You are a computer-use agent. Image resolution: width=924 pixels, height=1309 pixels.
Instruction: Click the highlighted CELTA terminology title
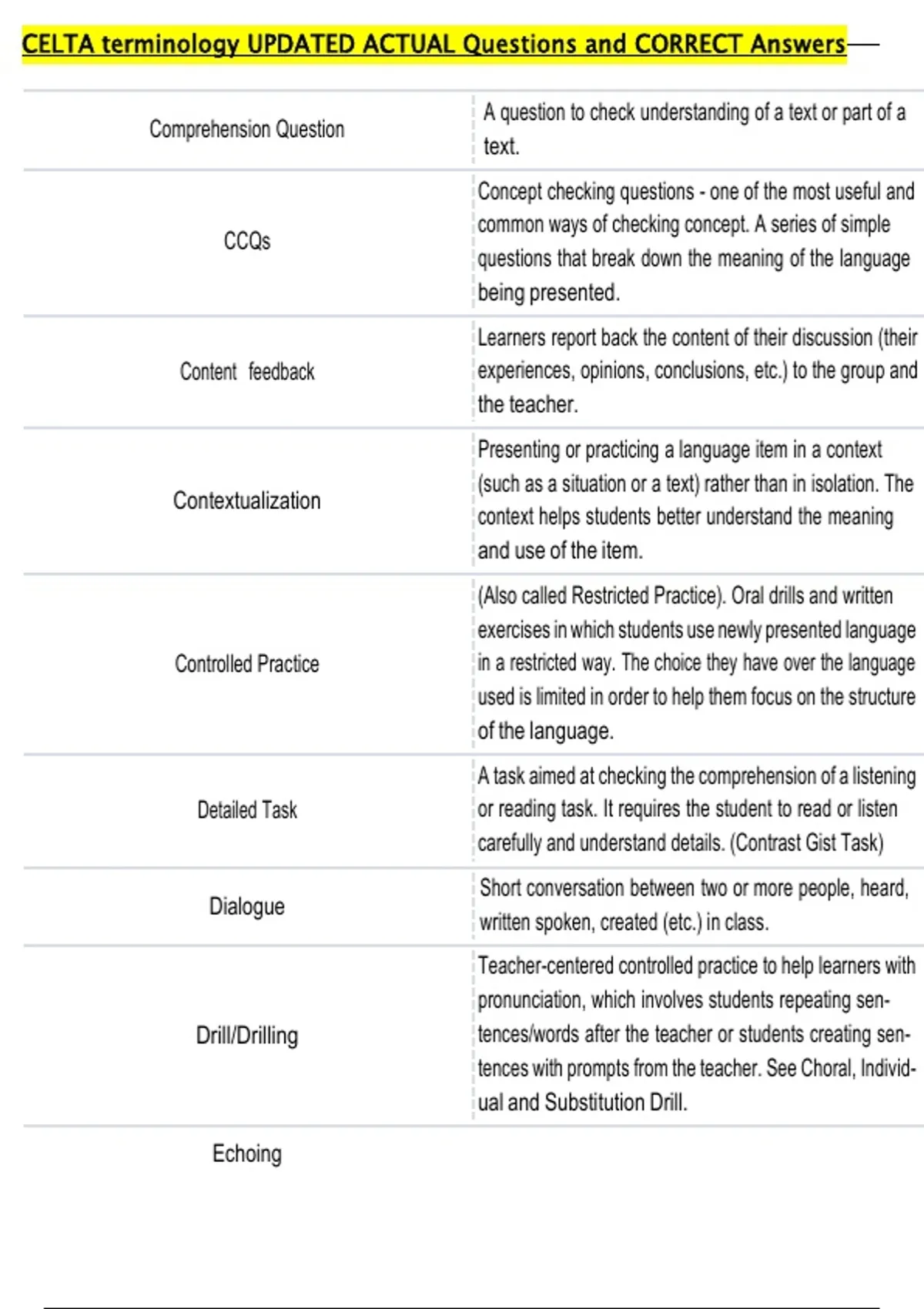434,44
